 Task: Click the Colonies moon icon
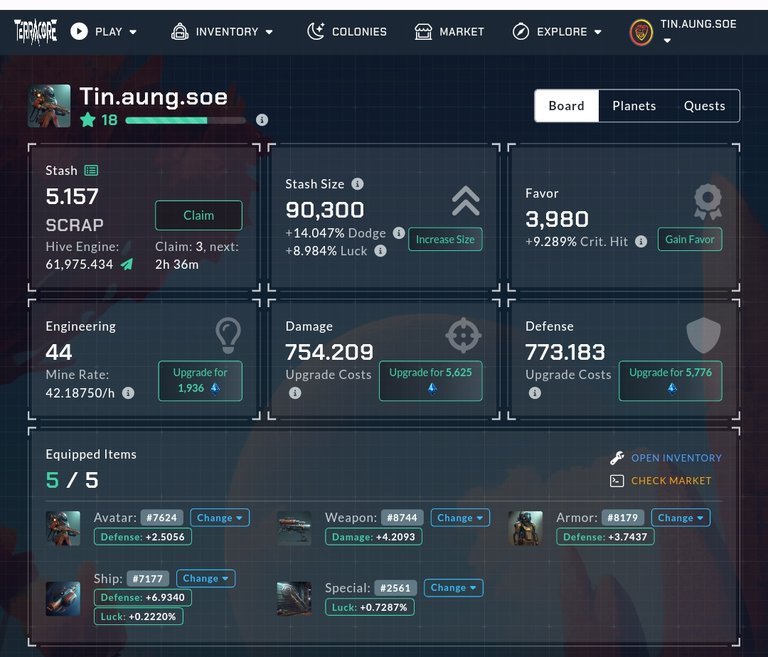point(316,31)
